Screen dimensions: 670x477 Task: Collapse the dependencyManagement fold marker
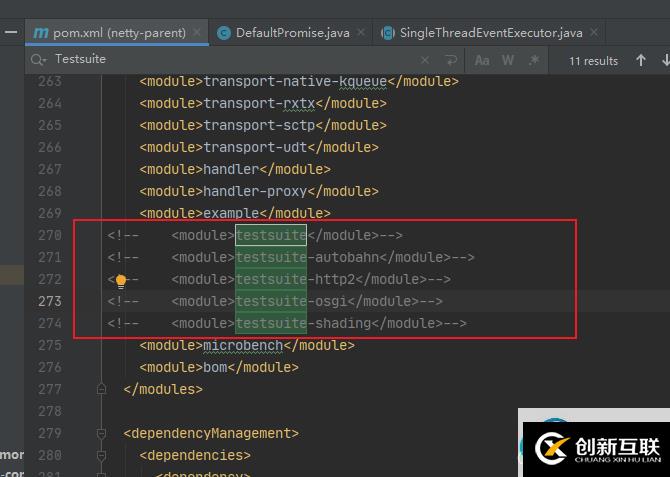101,433
